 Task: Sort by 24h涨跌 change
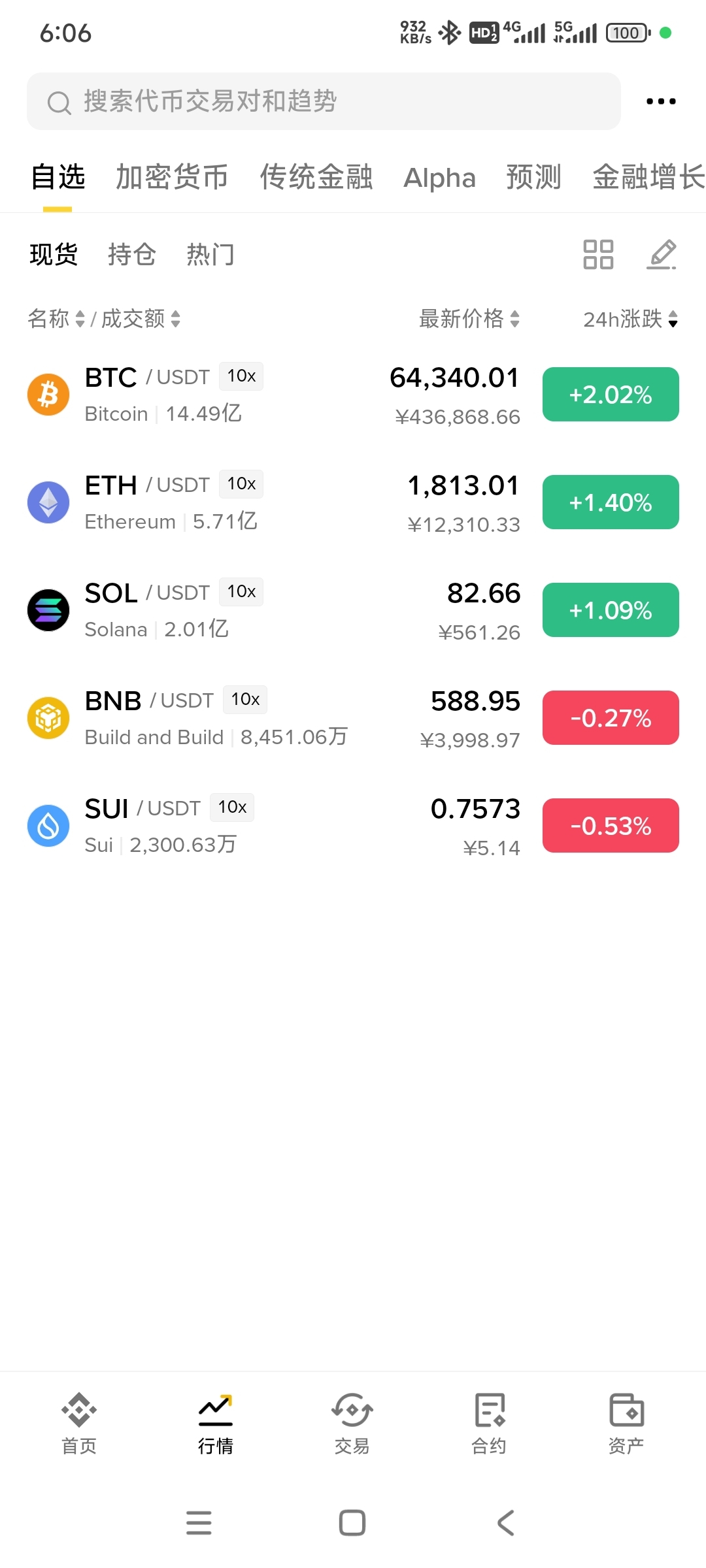(x=631, y=319)
